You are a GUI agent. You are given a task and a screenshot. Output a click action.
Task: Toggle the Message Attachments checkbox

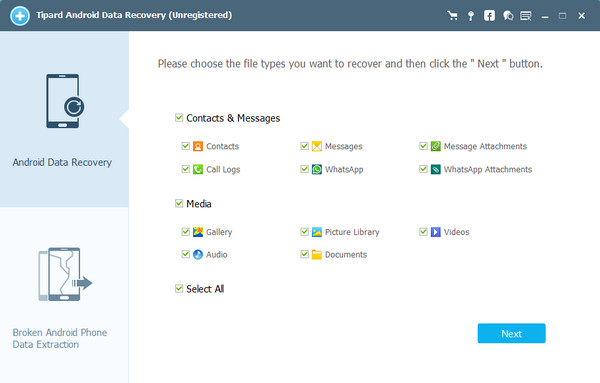coord(423,146)
